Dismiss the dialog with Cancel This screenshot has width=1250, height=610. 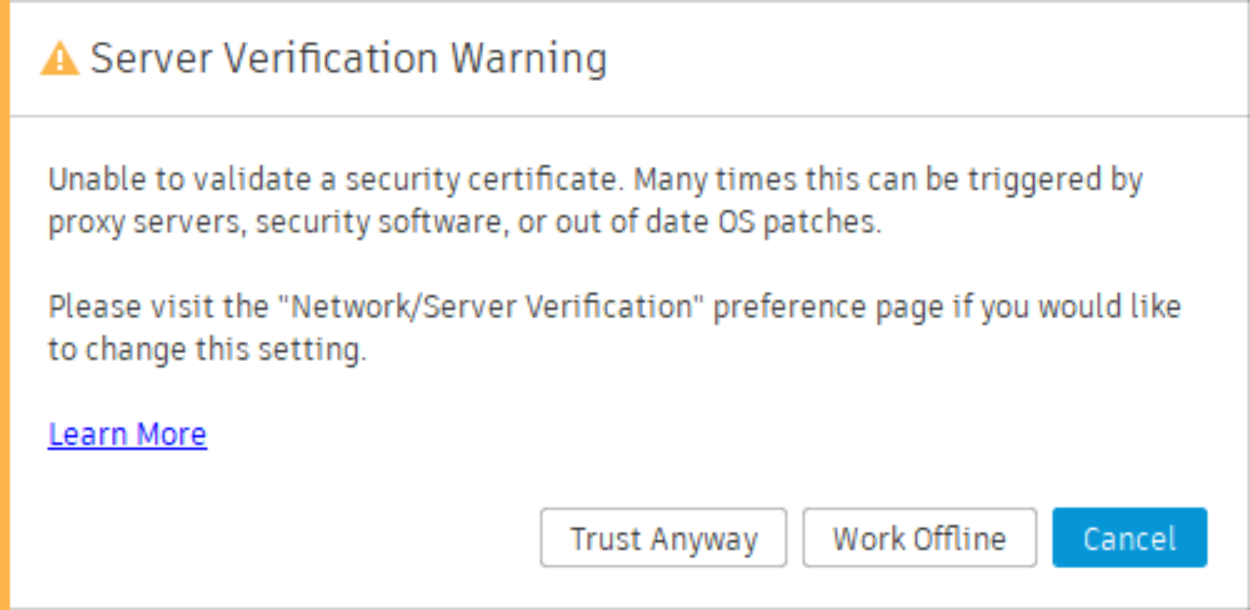click(x=1129, y=539)
